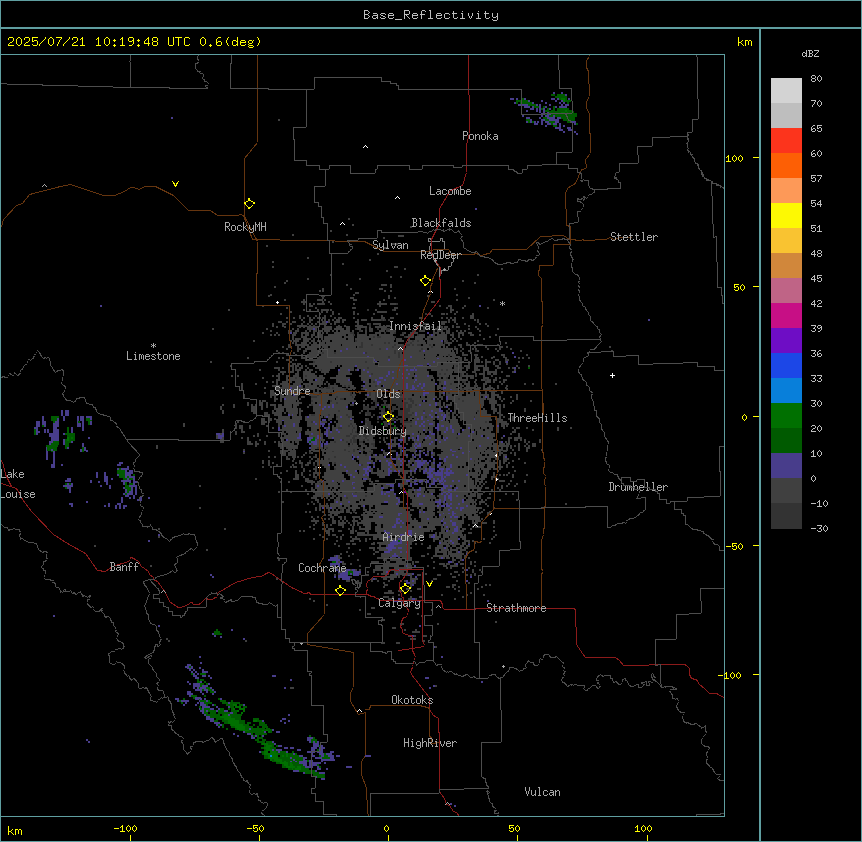
Task: Click the Lake Louise label
Action: tap(16, 484)
